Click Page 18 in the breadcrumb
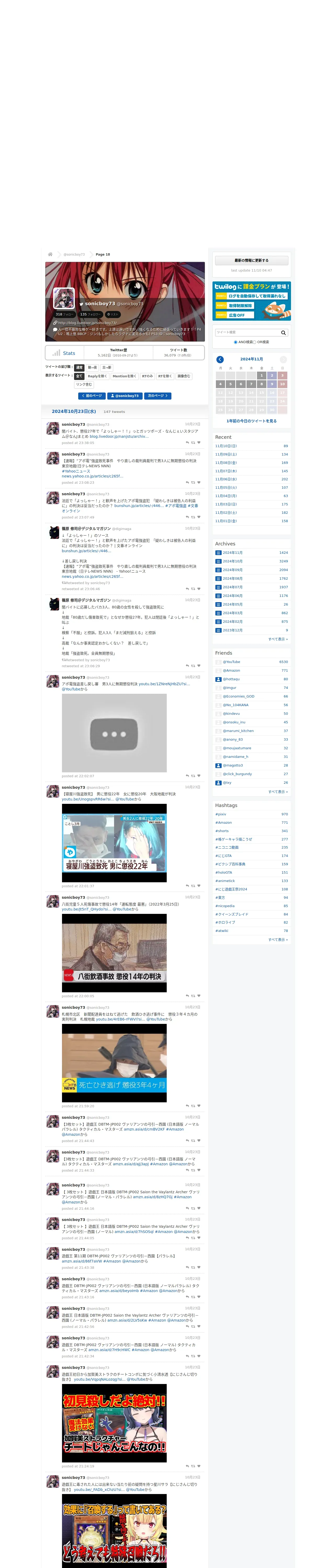The height and width of the screenshot is (1568, 336). [103, 255]
